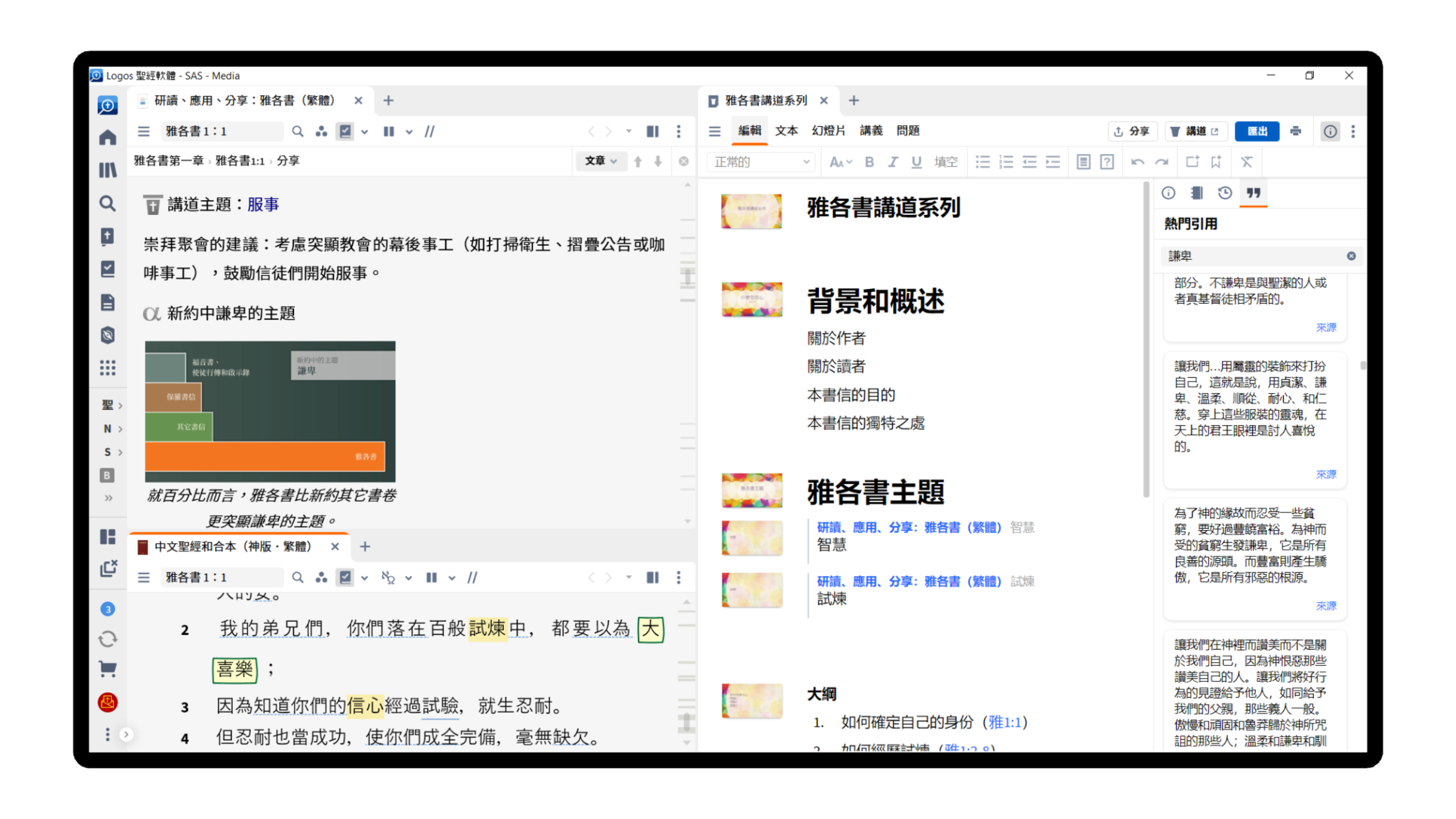Screen dimensions: 1456x819
Task: Toggle multi-column view in Bible panel
Action: [x=432, y=577]
